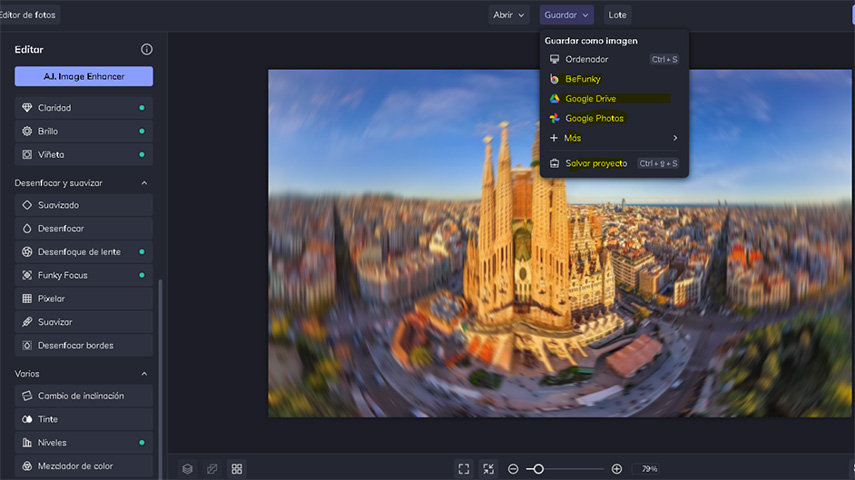The image size is (855, 480).
Task: Open the layers panel icon
Action: [x=187, y=468]
